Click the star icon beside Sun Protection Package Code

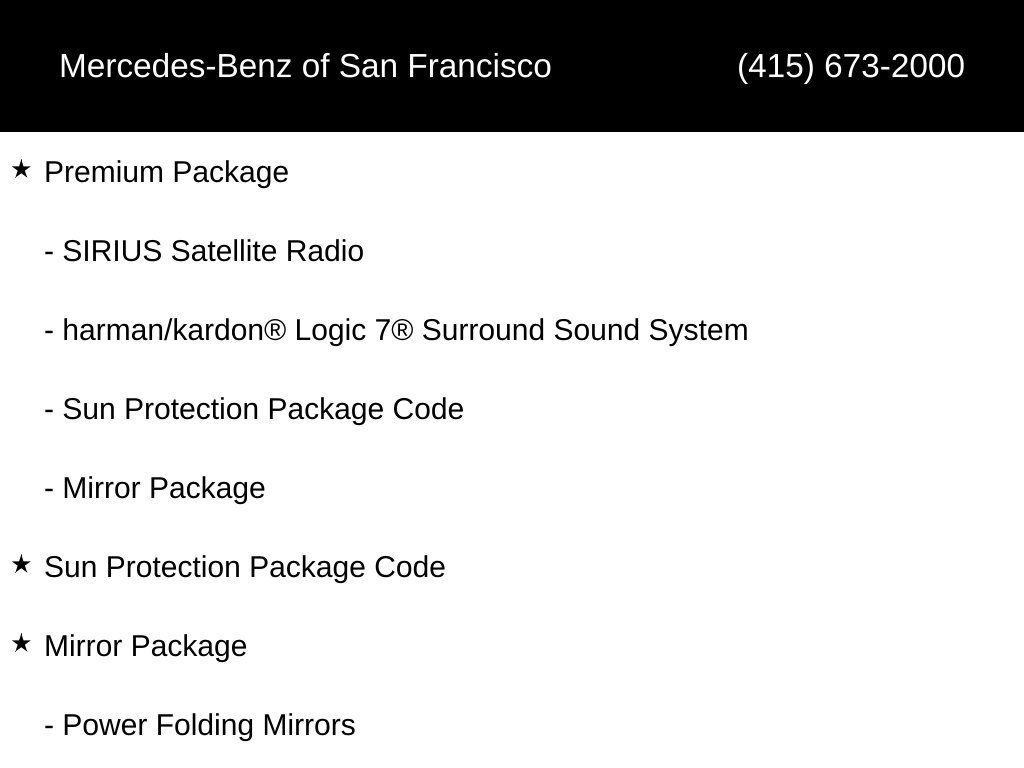[21, 564]
